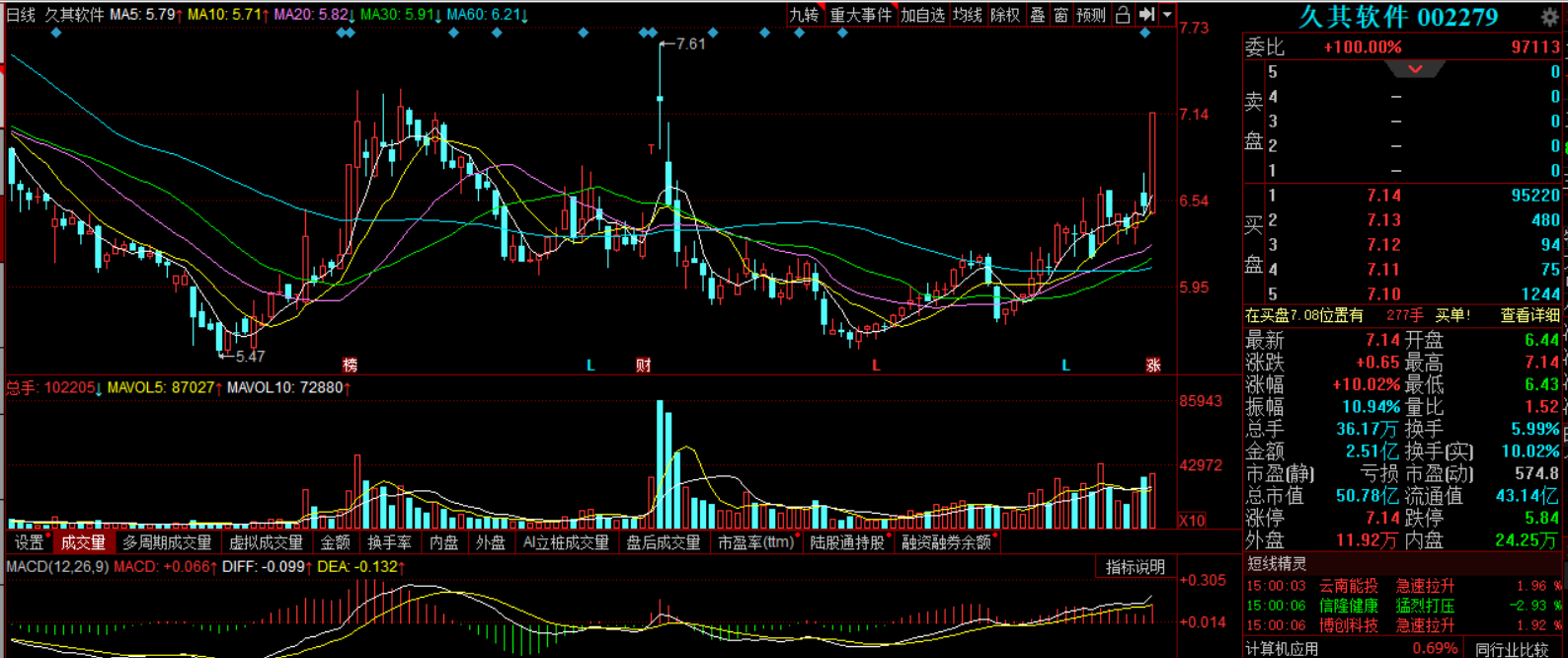Open 九转 indicator

804,15
